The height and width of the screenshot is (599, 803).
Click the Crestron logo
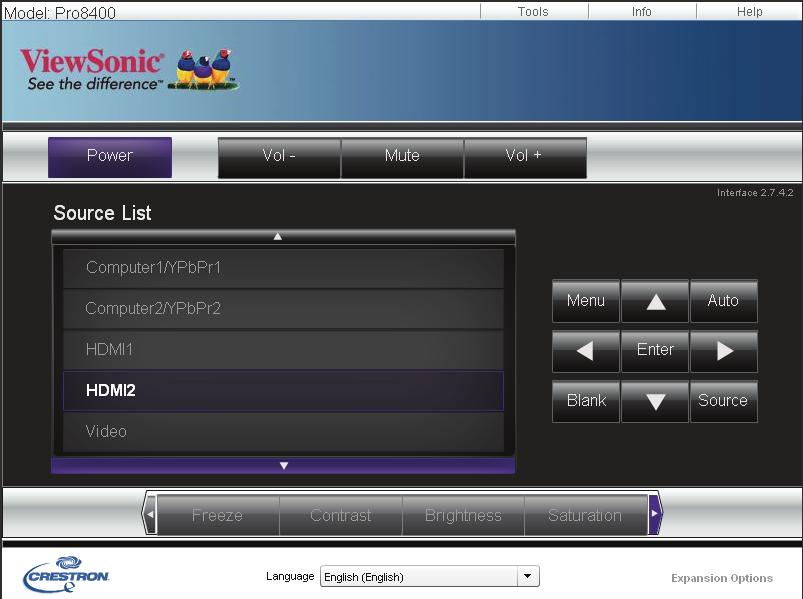pyautogui.click(x=66, y=575)
